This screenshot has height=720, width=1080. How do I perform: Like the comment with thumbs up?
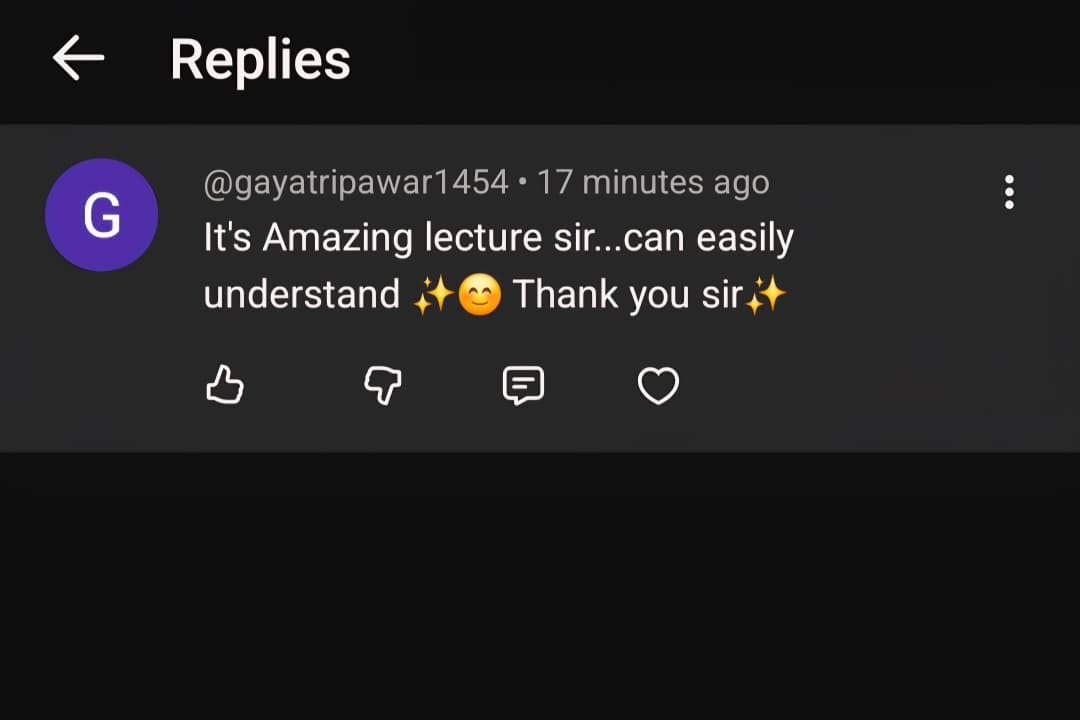tap(225, 385)
